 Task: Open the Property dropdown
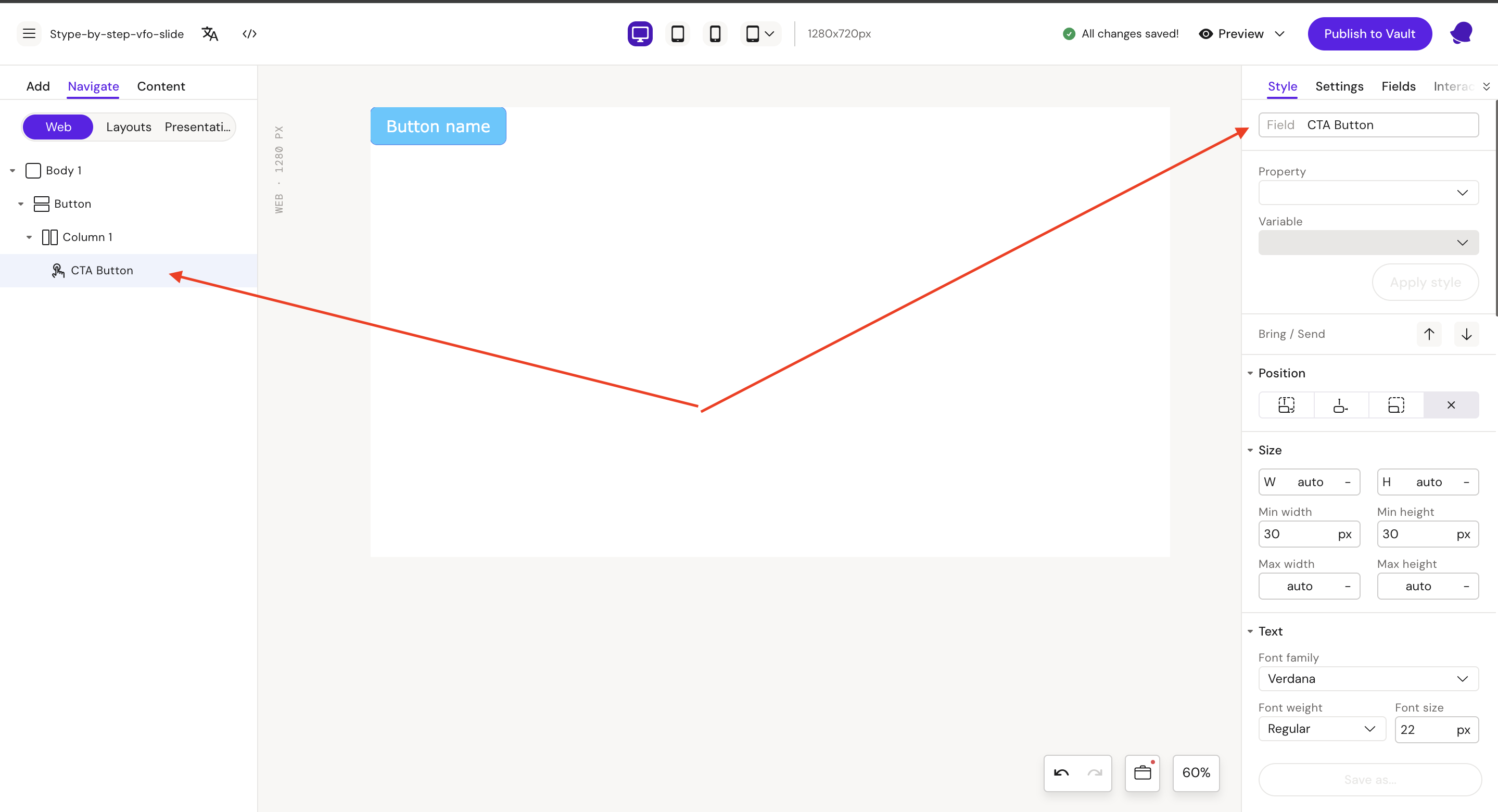click(1368, 193)
